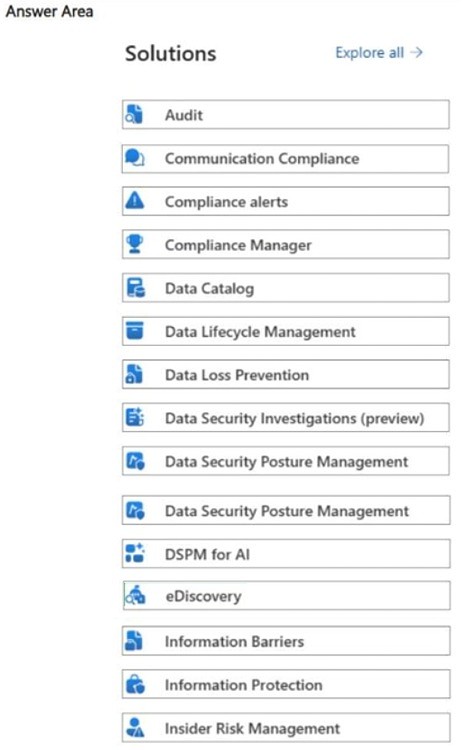Open Insider Risk Management label

point(252,728)
